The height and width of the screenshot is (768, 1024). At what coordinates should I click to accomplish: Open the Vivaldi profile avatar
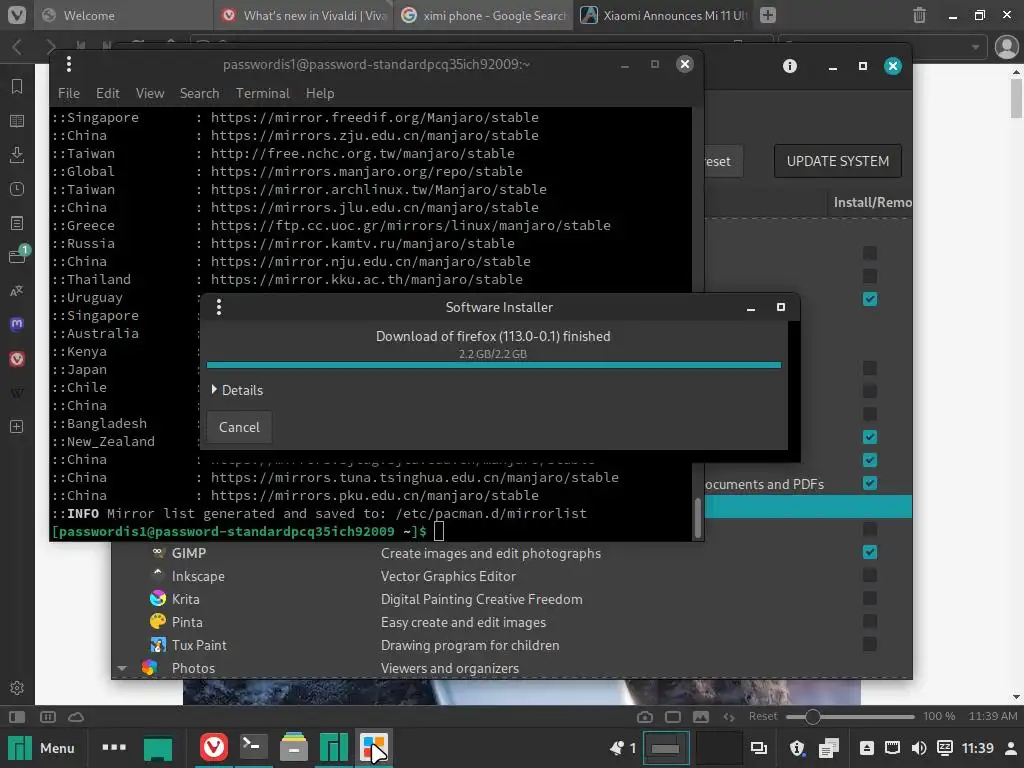coord(1006,46)
